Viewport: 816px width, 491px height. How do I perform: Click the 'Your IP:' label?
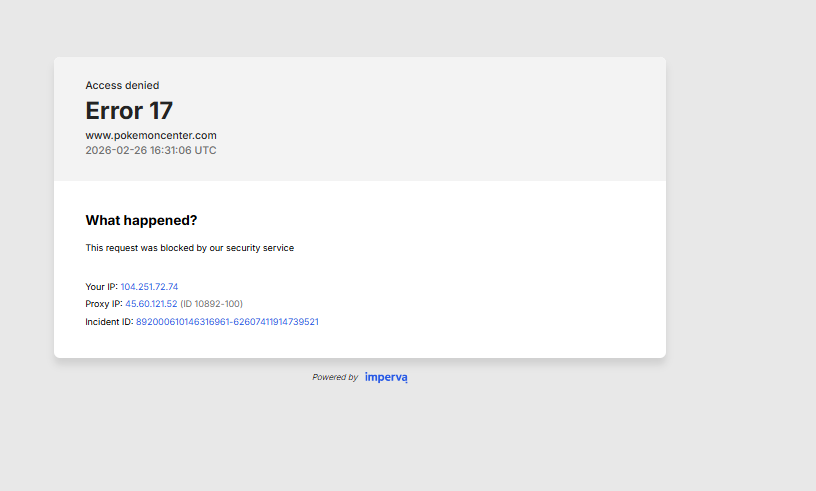tap(101, 287)
